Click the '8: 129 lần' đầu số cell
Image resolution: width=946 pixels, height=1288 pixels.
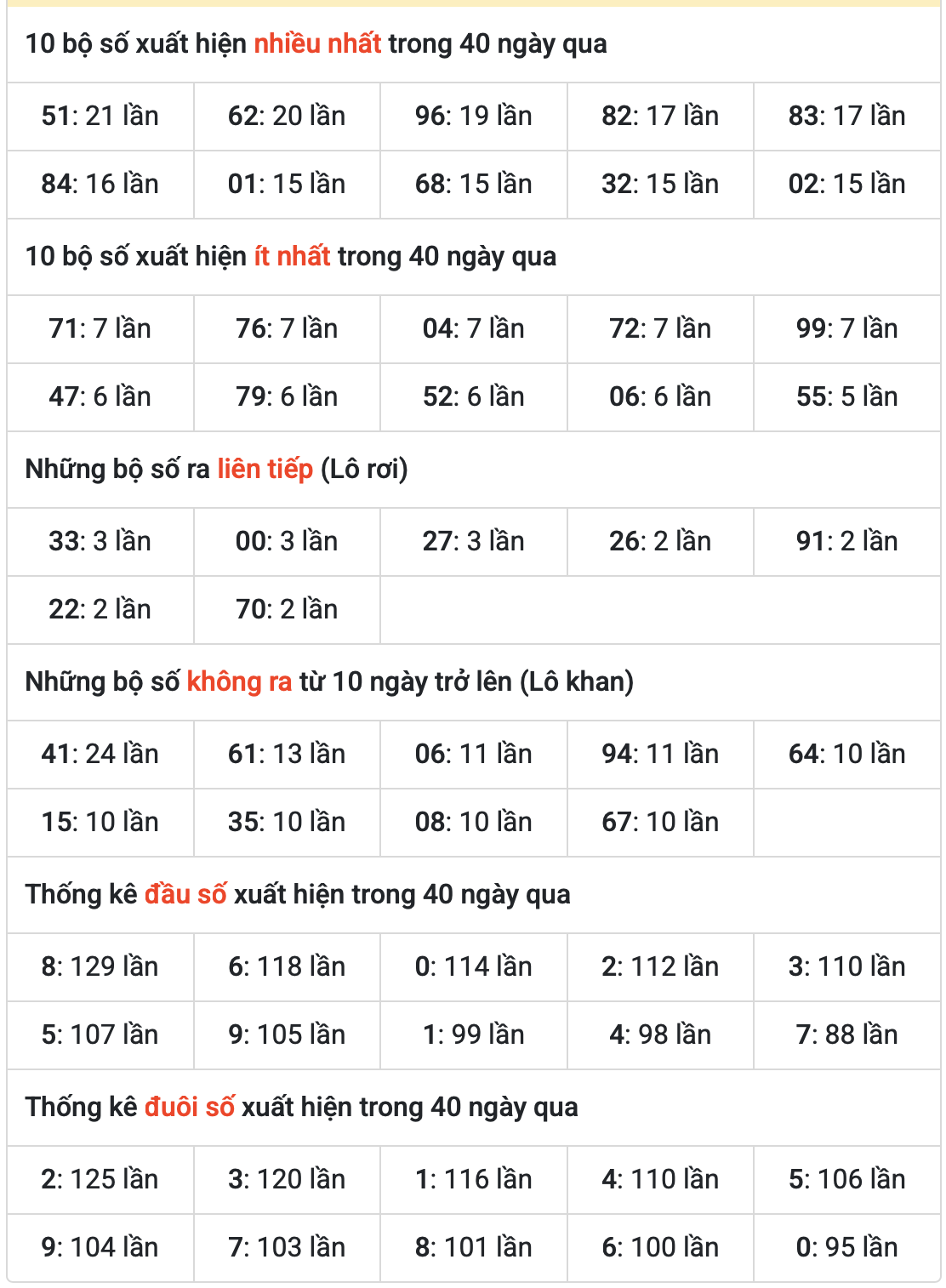click(100, 967)
